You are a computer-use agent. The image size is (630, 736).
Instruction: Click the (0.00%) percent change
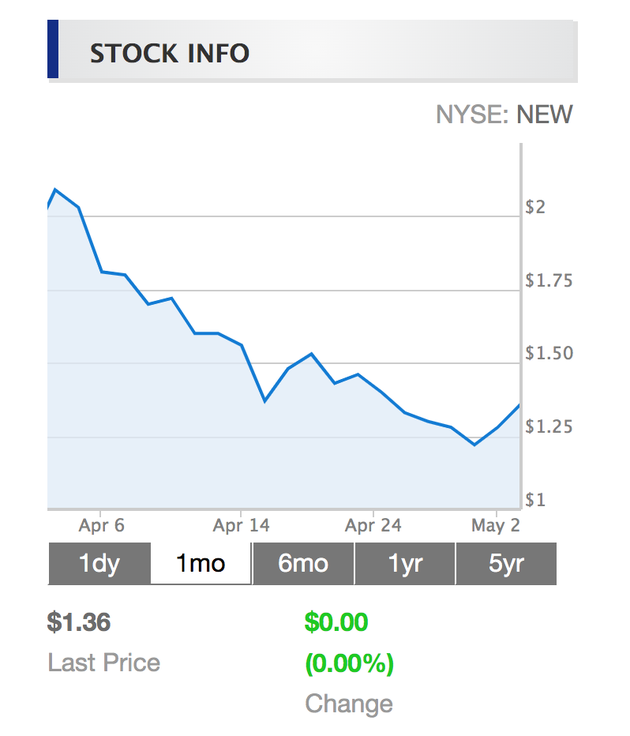pos(349,662)
